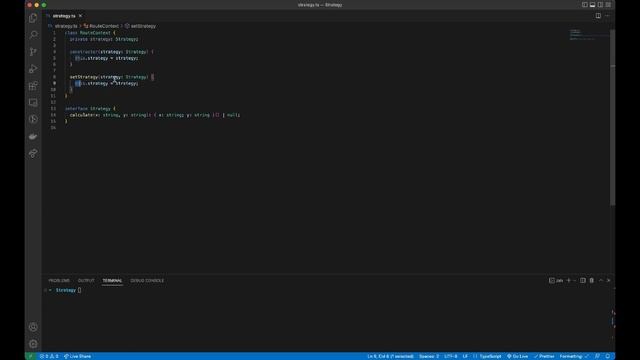Switch to the PROBLEMS panel tab

click(x=59, y=280)
